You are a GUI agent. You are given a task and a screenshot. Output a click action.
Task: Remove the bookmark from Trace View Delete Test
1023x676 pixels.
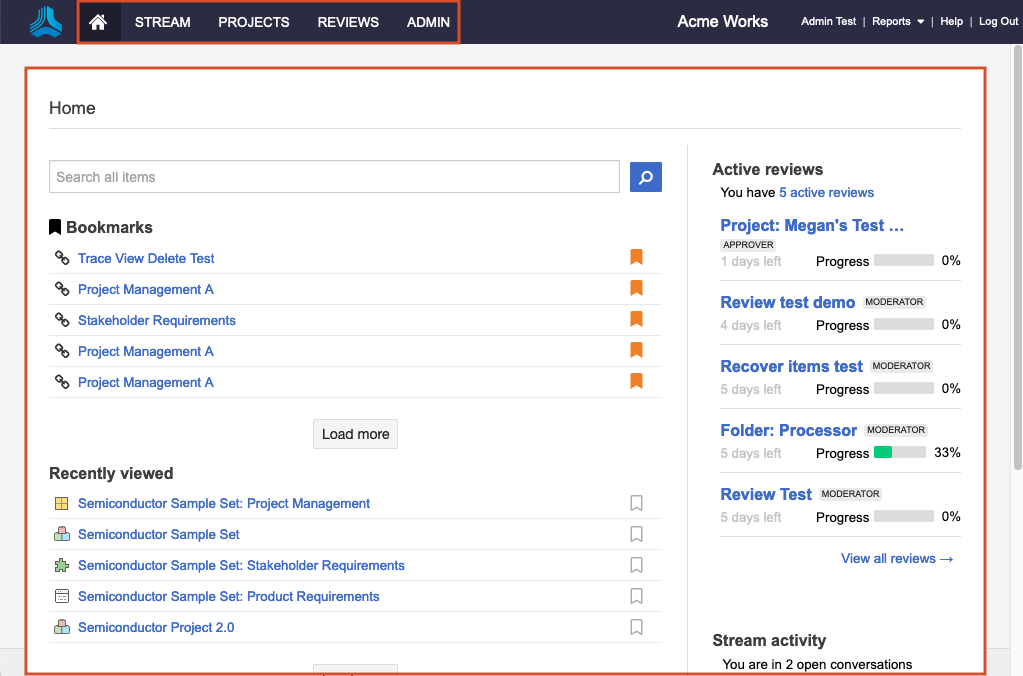(x=636, y=258)
